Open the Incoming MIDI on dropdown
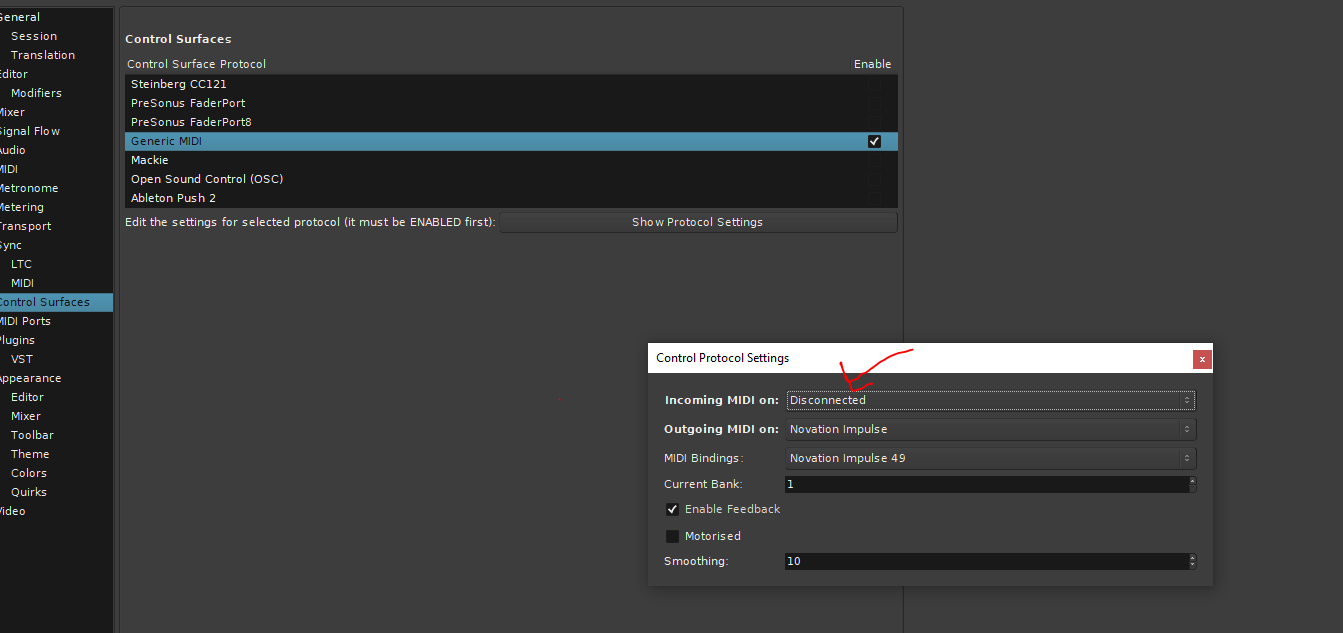Screen dimensions: 1343x633 (990, 401)
